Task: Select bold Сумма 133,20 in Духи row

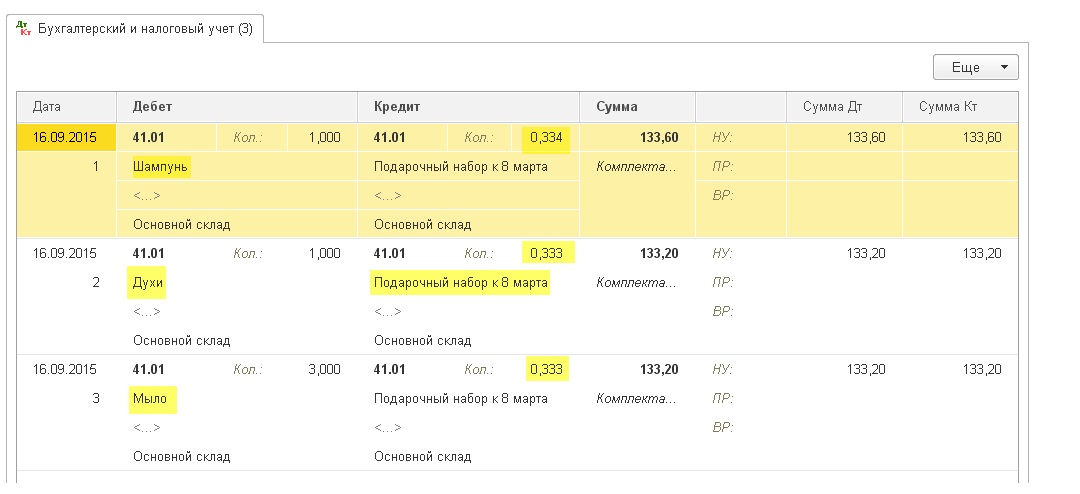Action: (x=637, y=254)
